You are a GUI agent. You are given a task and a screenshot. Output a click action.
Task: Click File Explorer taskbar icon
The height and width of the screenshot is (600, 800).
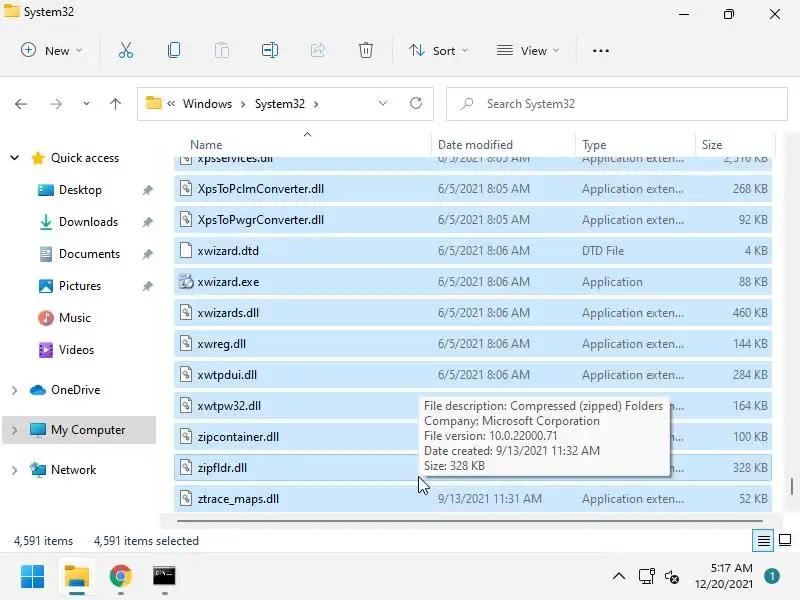pyautogui.click(x=77, y=577)
